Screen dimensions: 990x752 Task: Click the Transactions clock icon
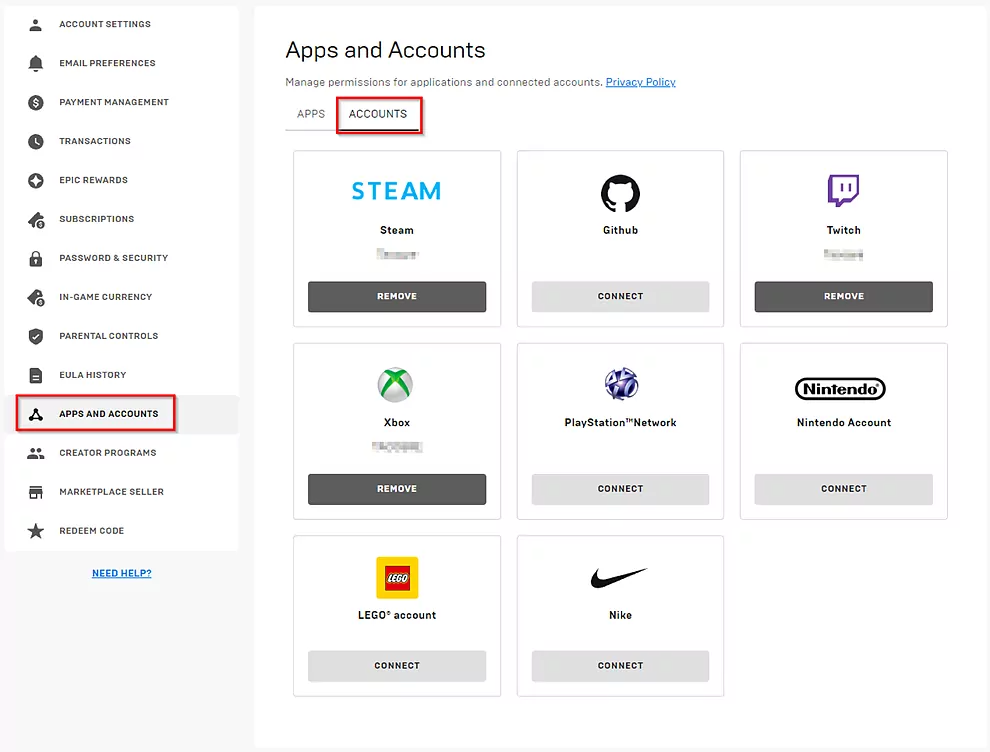click(36, 141)
